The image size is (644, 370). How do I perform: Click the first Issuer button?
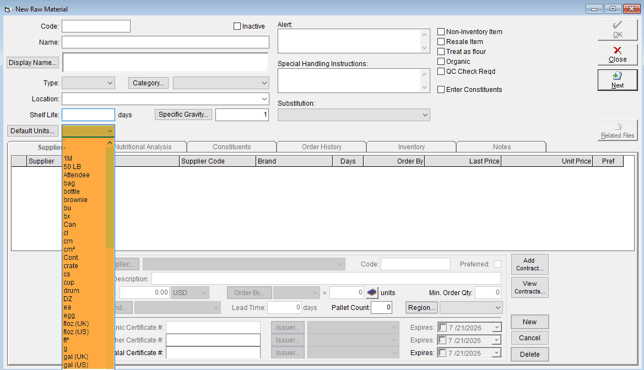click(x=288, y=328)
